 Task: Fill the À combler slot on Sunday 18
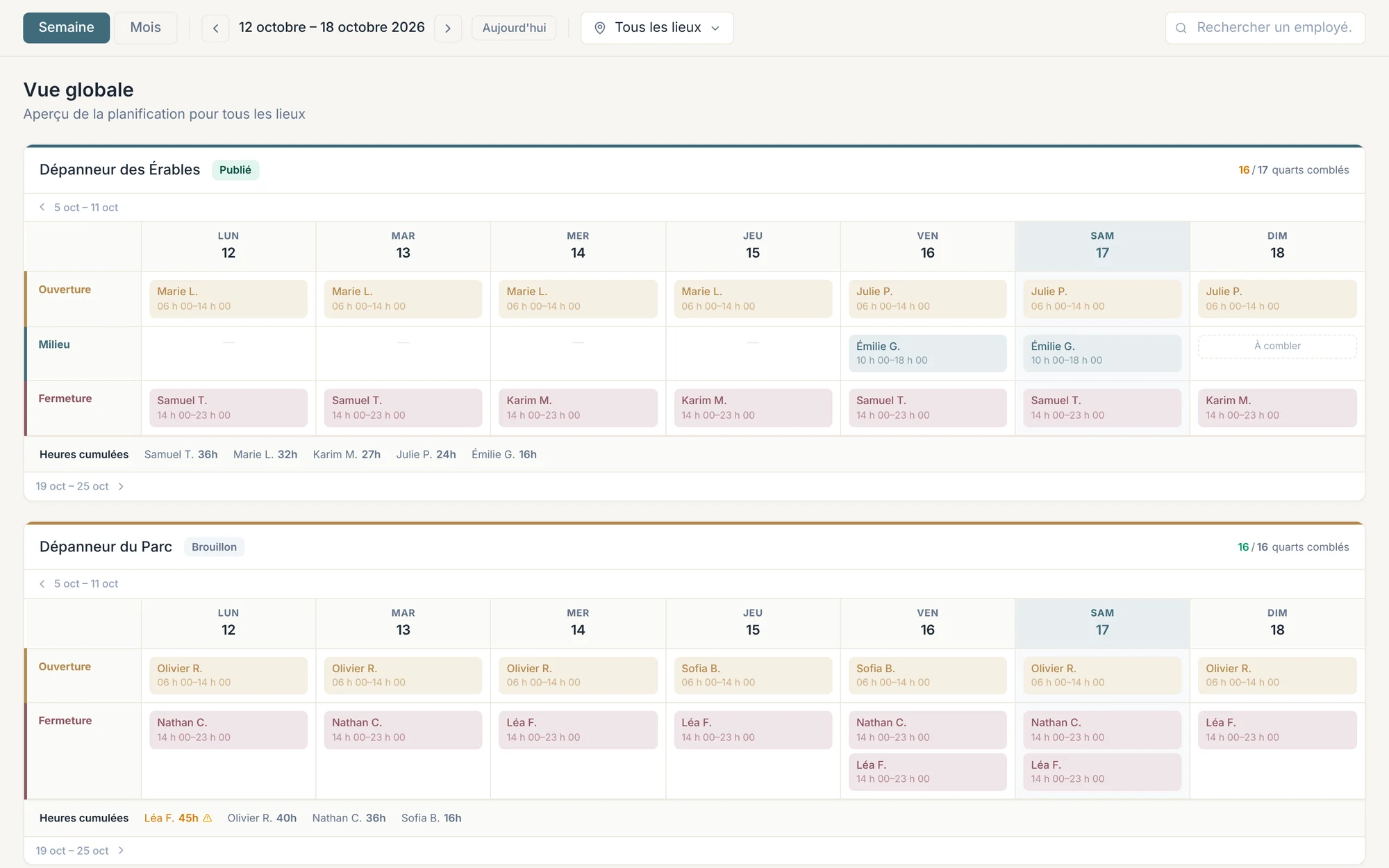coord(1277,347)
